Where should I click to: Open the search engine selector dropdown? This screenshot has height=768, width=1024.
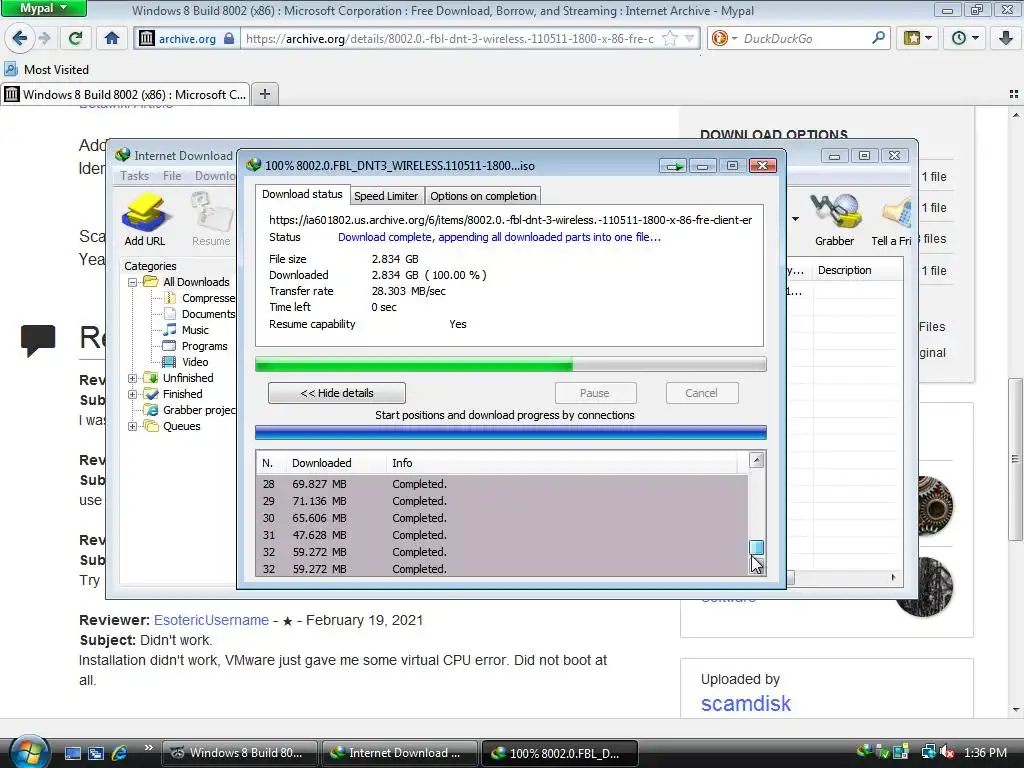724,39
